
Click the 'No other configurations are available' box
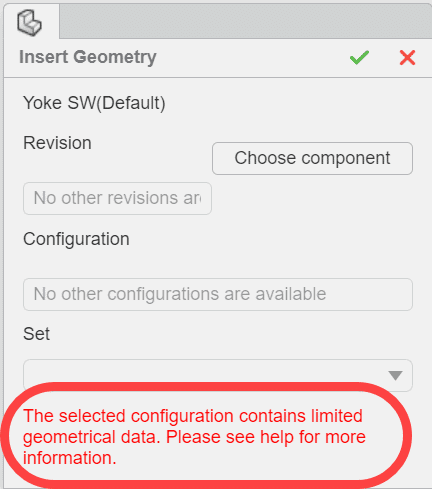point(218,294)
